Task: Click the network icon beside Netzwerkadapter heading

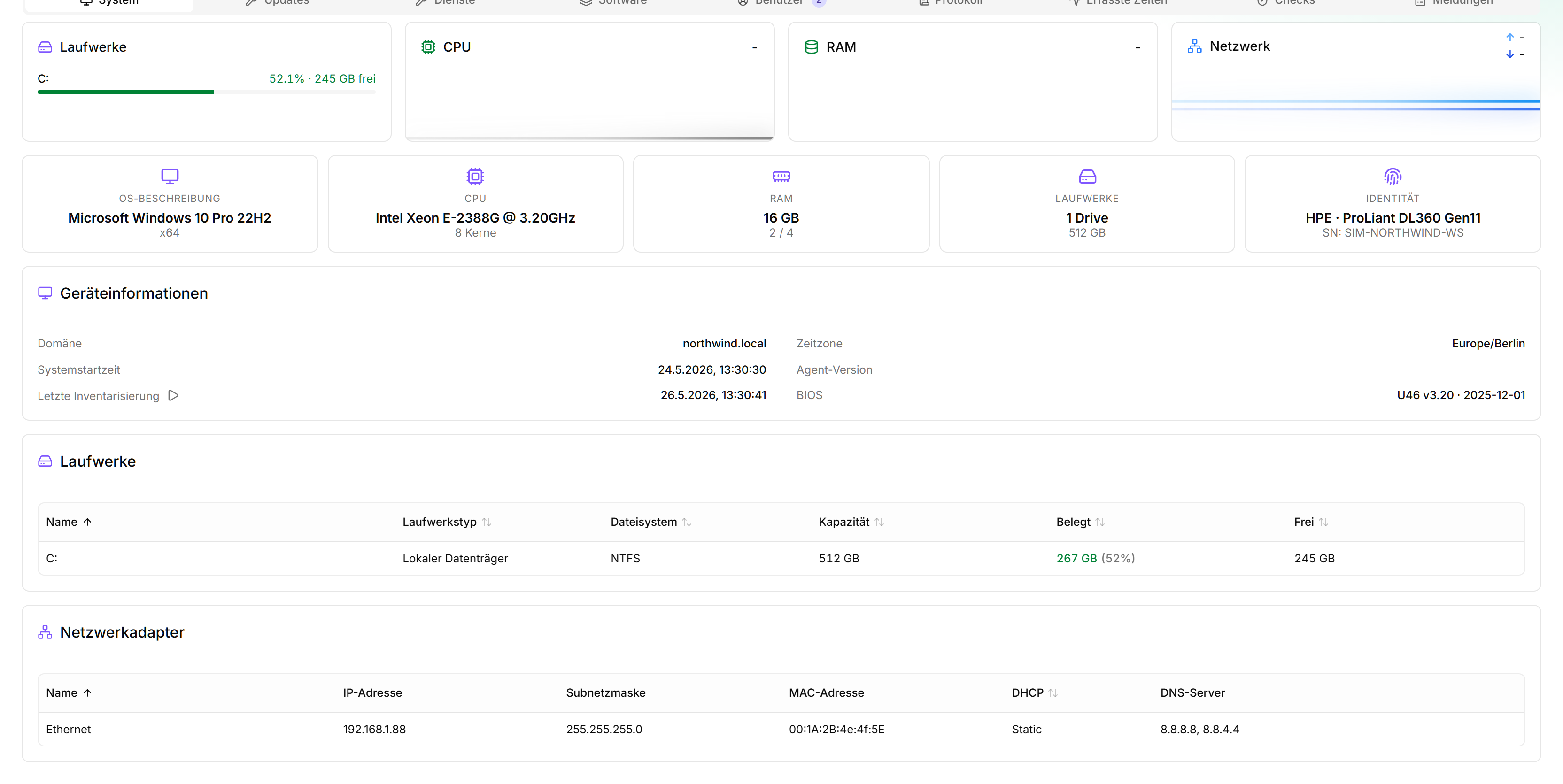Action: coord(45,632)
